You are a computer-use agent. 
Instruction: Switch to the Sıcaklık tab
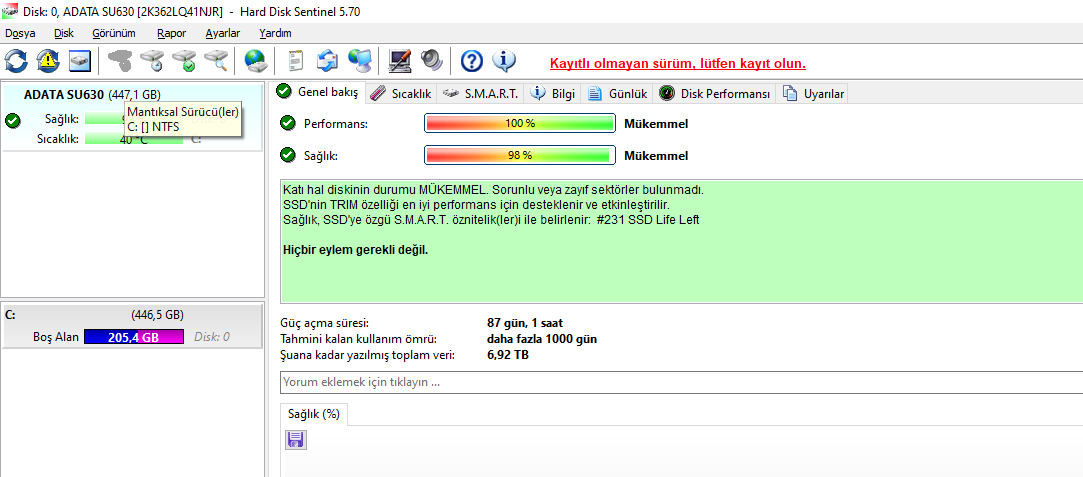tap(401, 94)
